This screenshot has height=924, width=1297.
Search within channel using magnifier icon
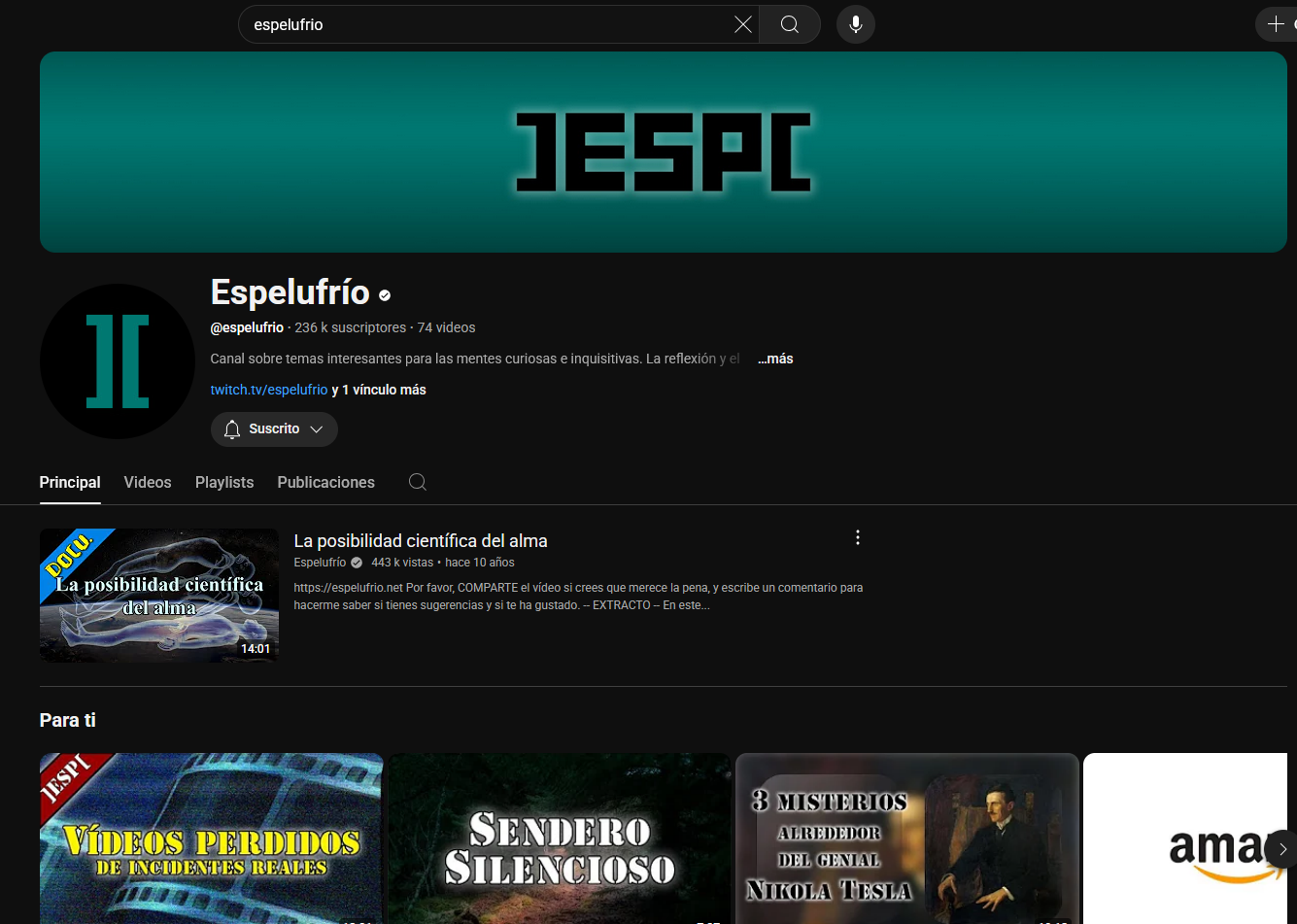pos(418,482)
